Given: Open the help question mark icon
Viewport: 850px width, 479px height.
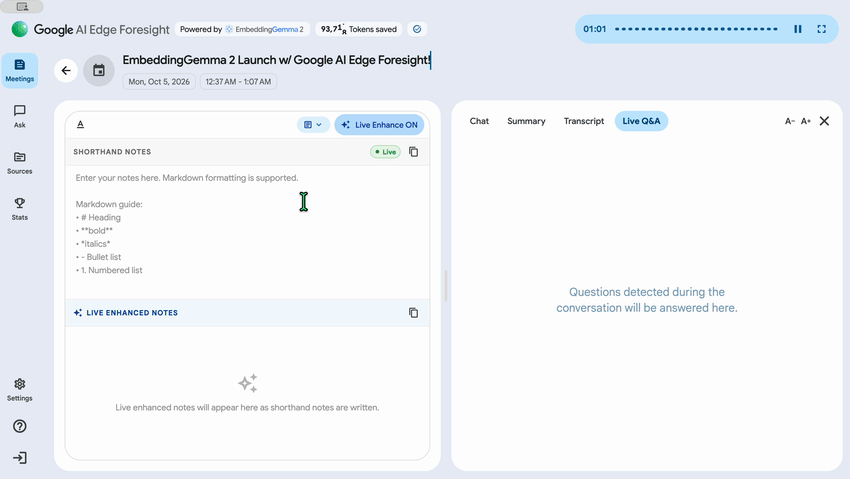Looking at the screenshot, I should coord(20,426).
